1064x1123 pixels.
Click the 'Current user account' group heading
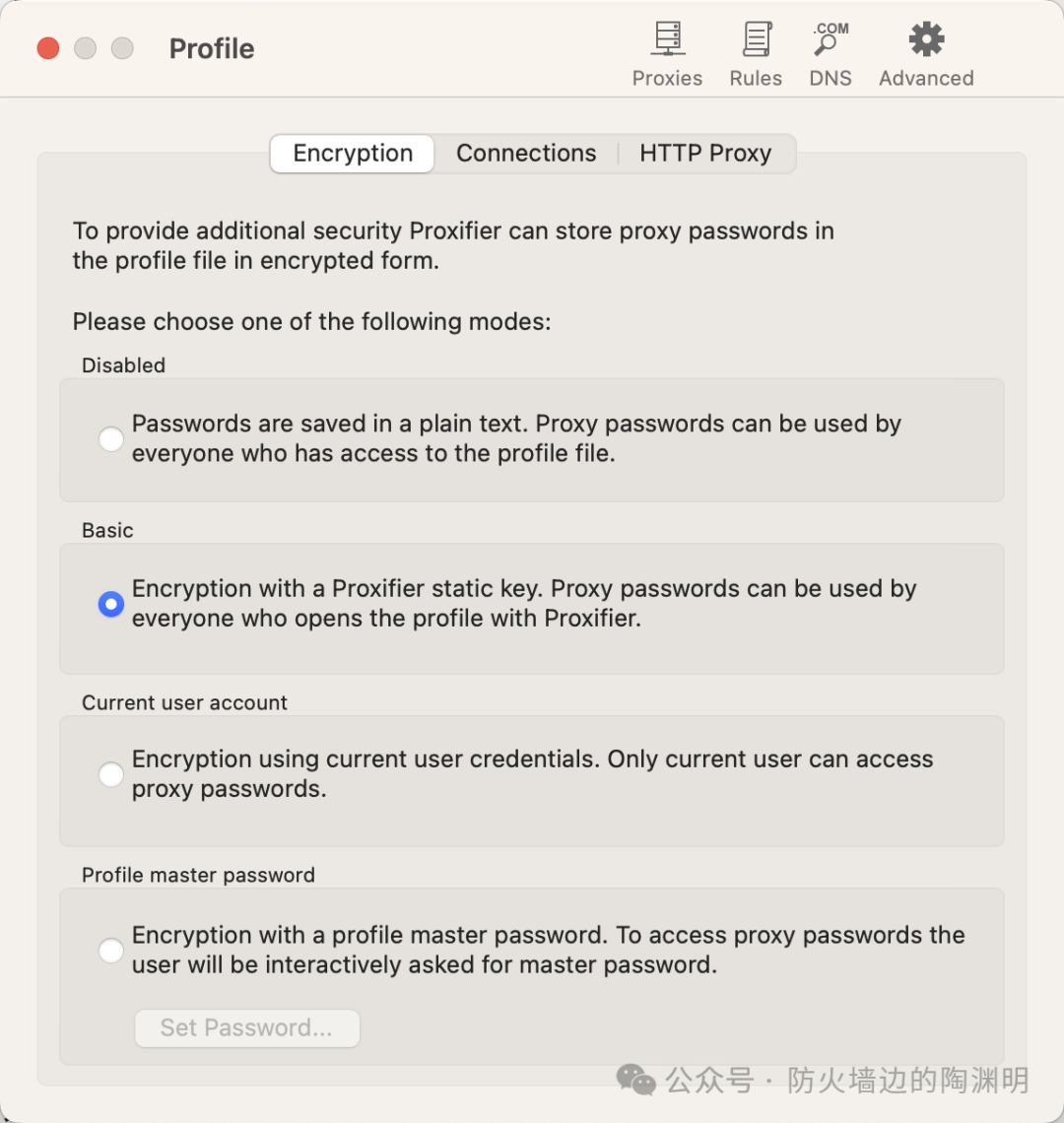point(184,703)
